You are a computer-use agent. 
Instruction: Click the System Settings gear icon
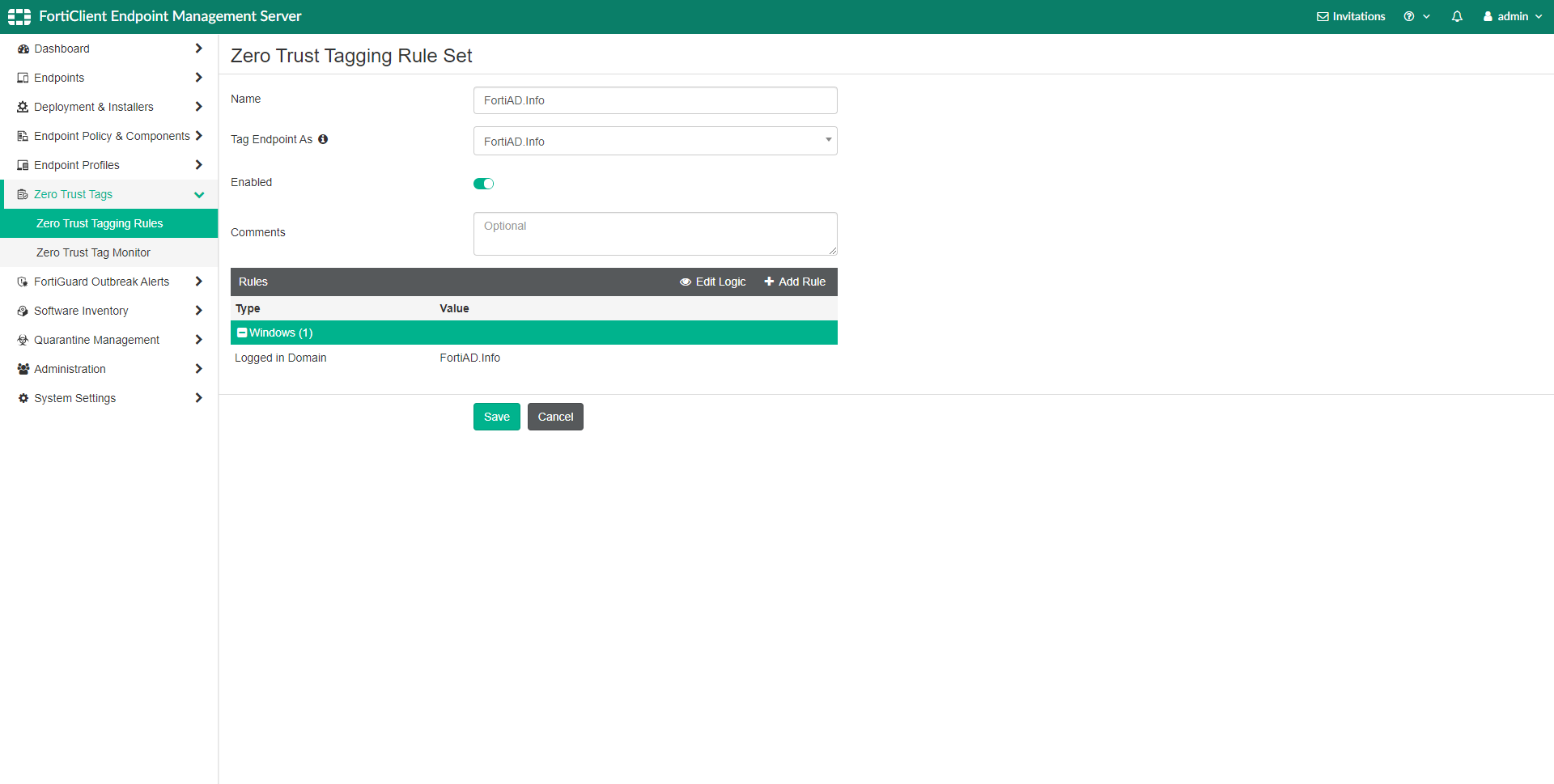tap(23, 398)
